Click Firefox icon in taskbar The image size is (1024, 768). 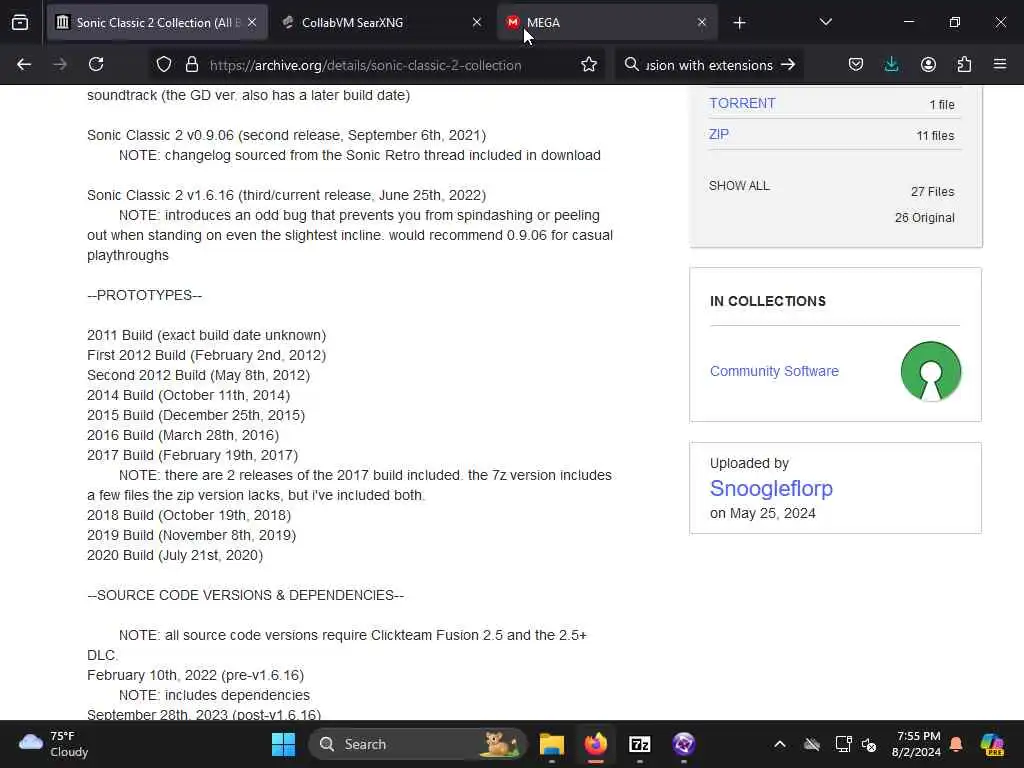pos(596,744)
